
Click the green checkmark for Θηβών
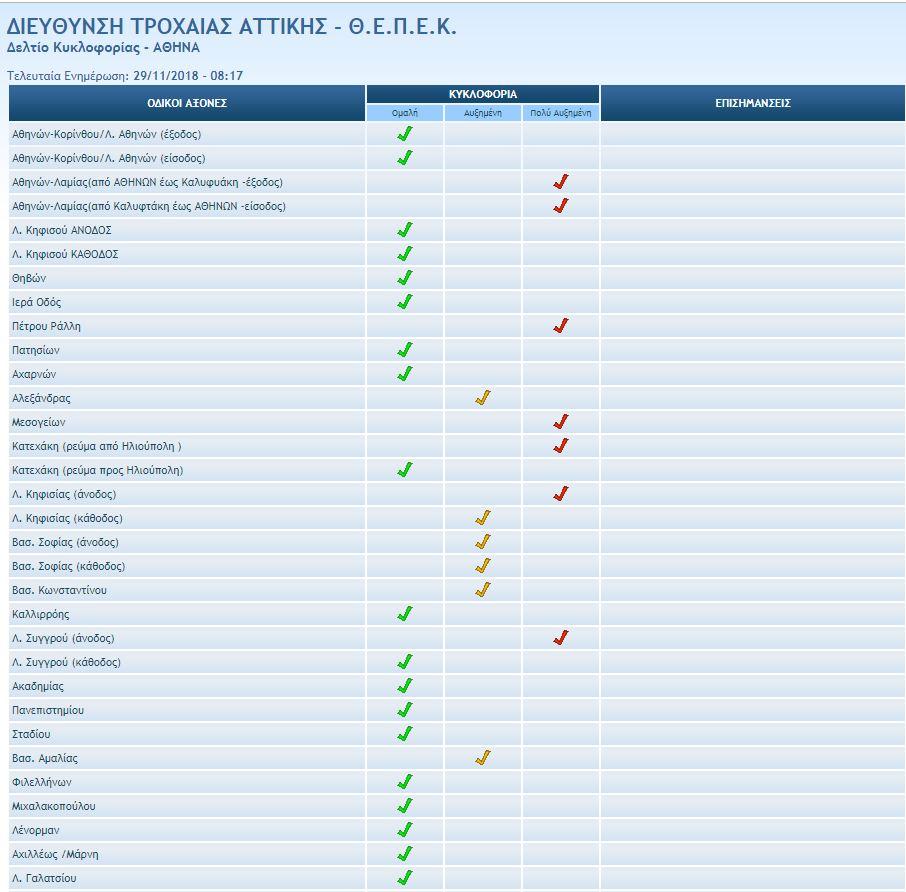pyautogui.click(x=405, y=278)
